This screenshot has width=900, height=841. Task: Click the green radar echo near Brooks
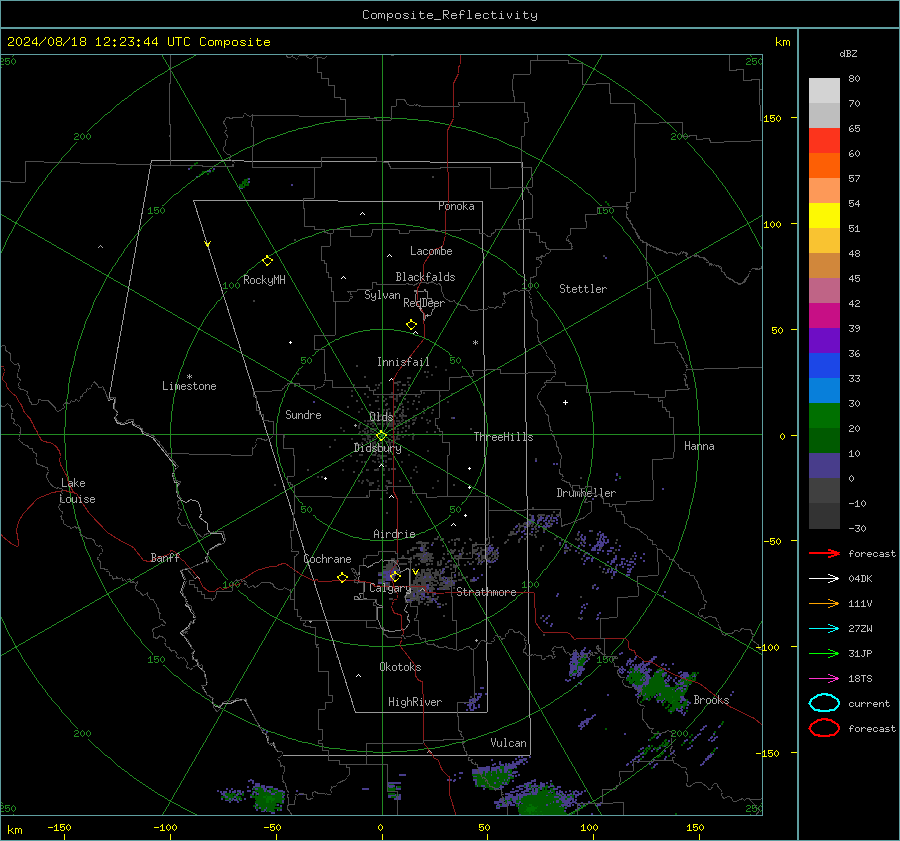[660, 686]
